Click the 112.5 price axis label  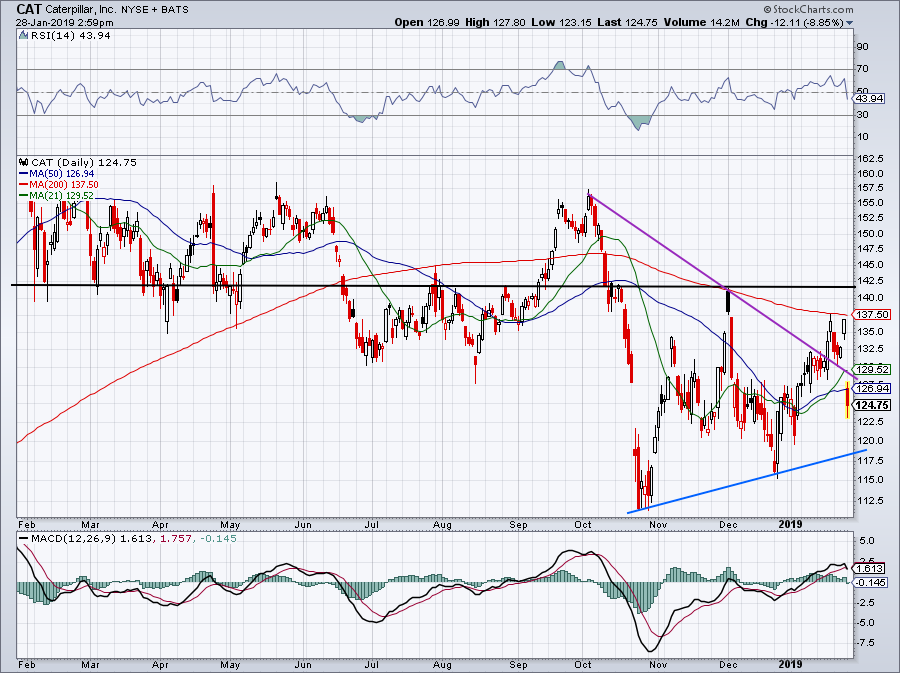click(870, 501)
